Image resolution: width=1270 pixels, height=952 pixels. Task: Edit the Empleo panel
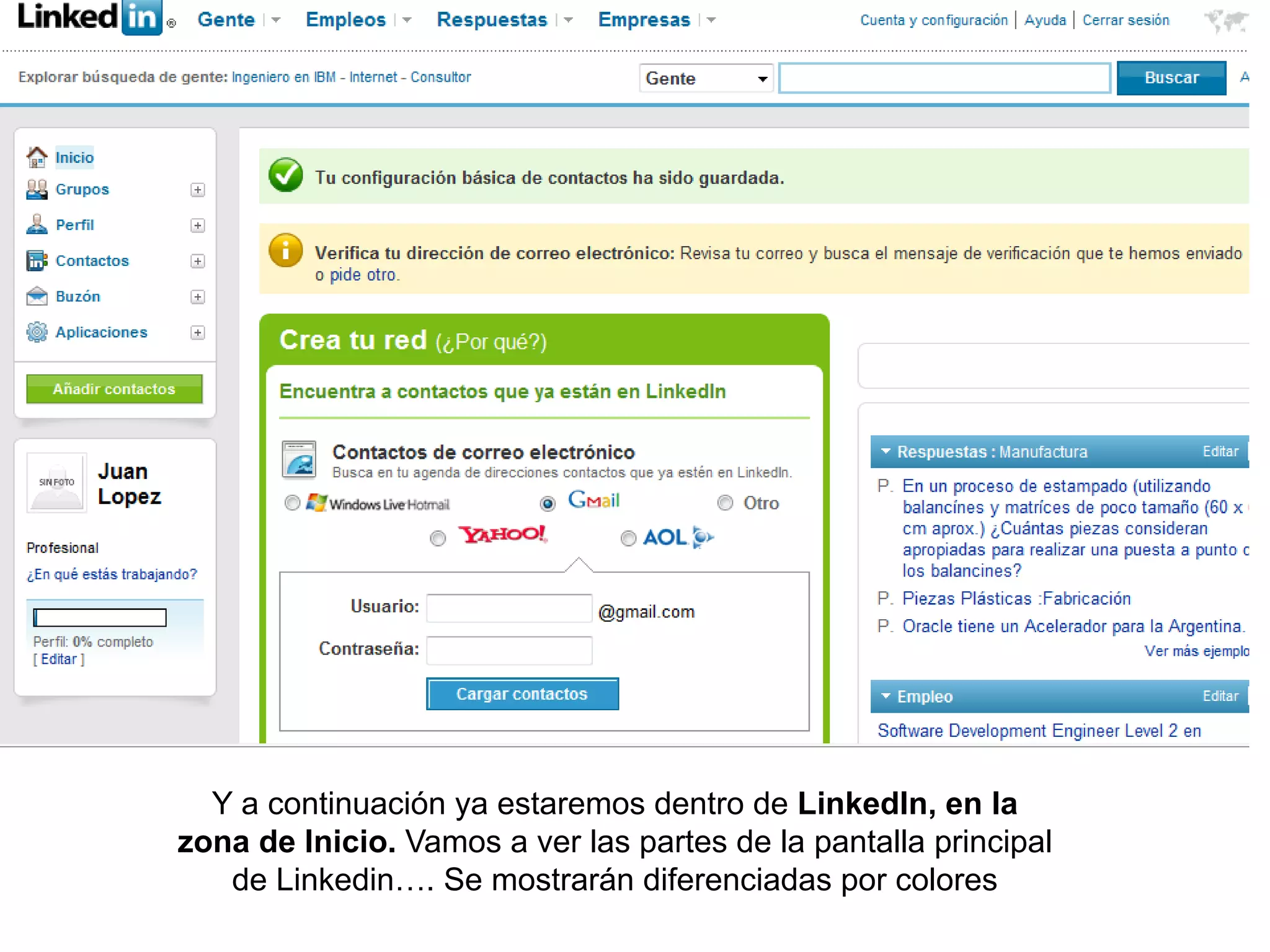pyautogui.click(x=1220, y=696)
